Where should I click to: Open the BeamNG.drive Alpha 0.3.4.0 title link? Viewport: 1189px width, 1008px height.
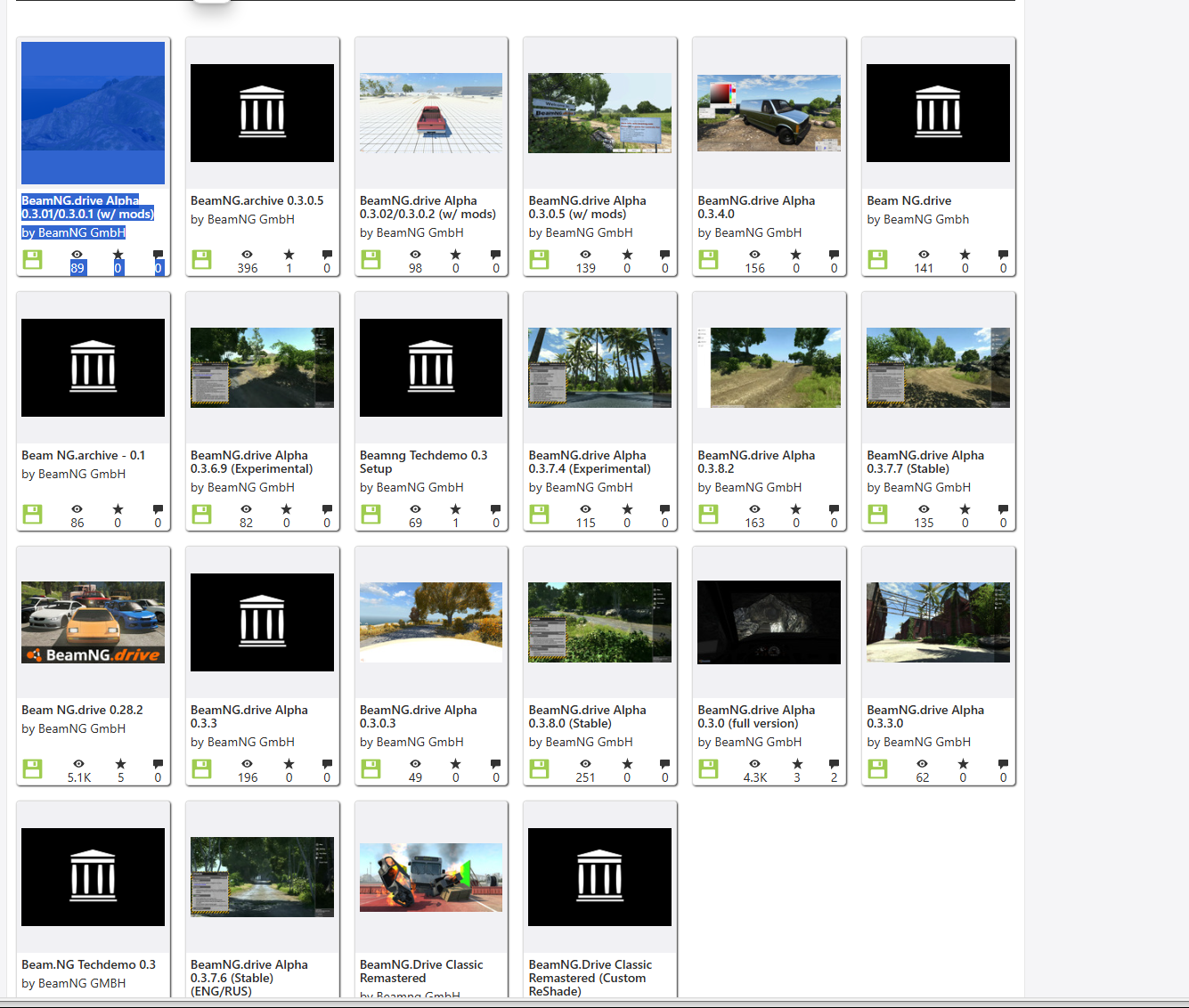(756, 207)
